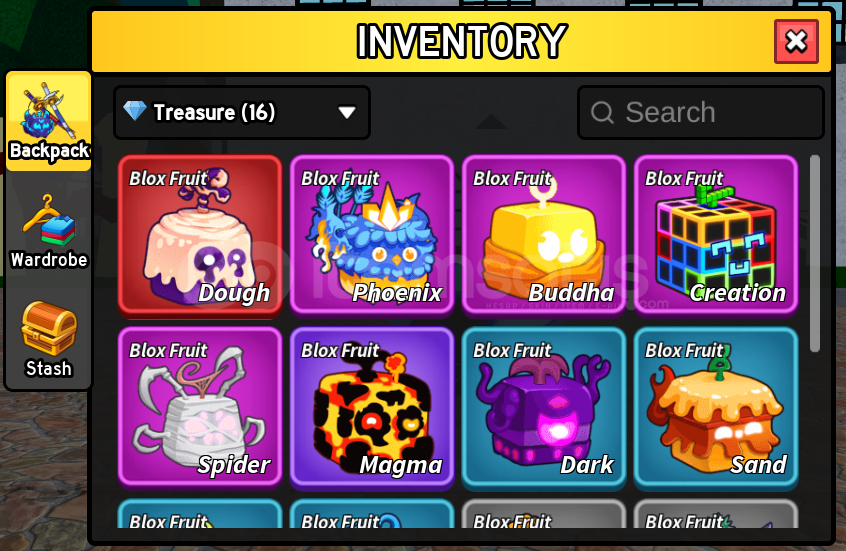846x551 pixels.
Task: Click the dropdown arrow beside Treasure
Action: (347, 112)
